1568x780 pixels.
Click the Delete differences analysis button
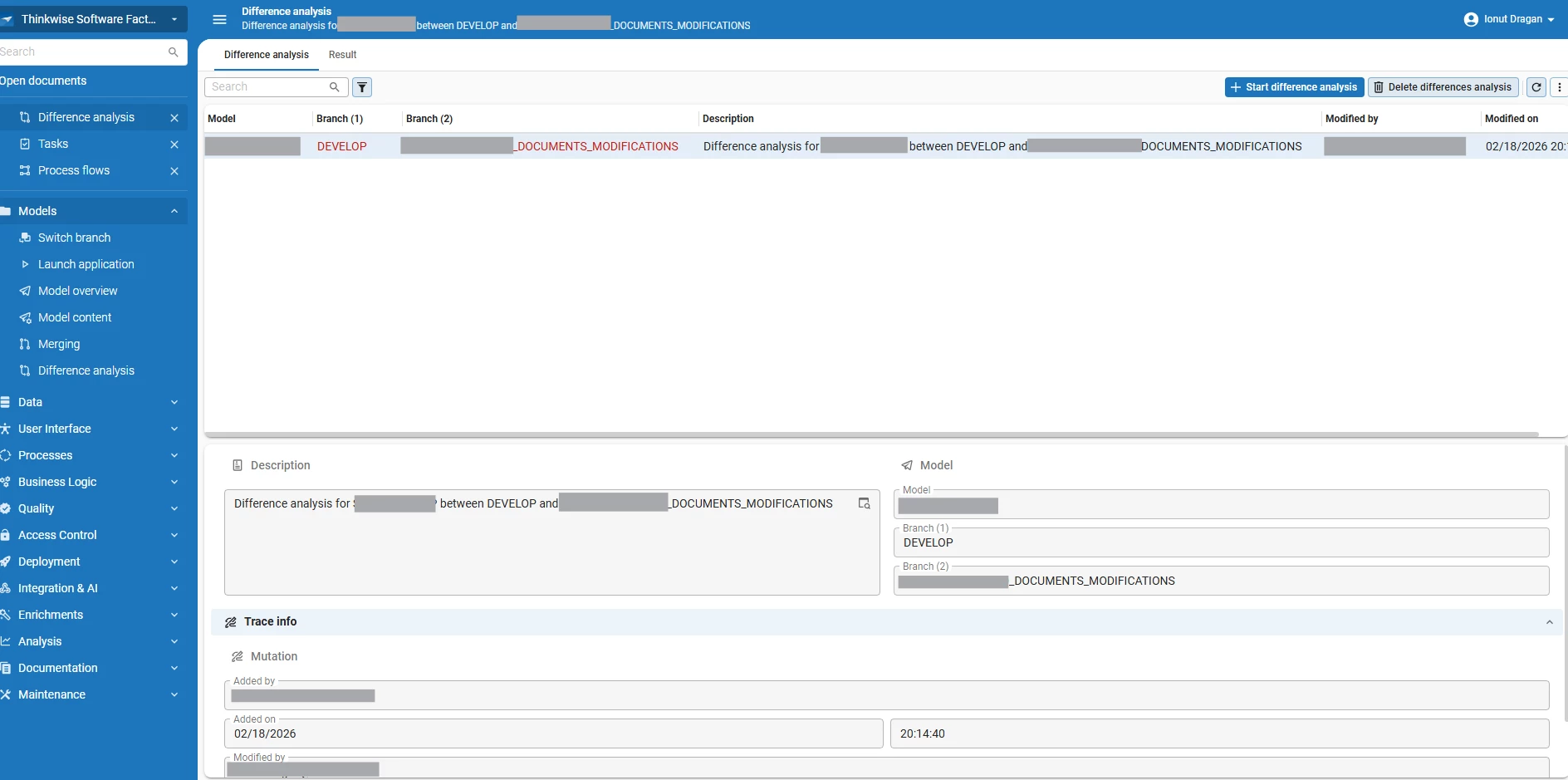[x=1443, y=87]
